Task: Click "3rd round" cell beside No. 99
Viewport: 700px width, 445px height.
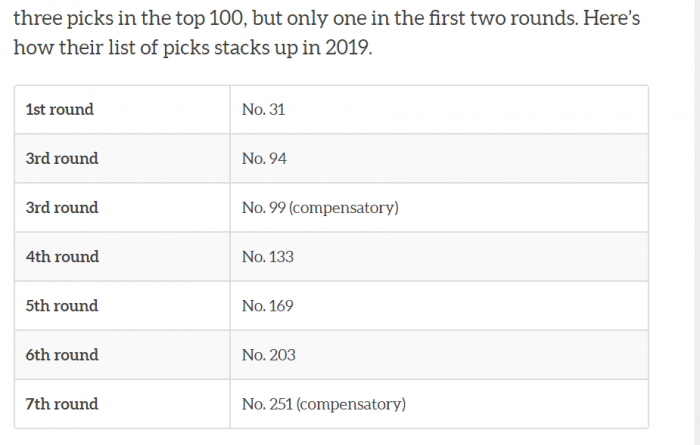Action: (x=62, y=207)
